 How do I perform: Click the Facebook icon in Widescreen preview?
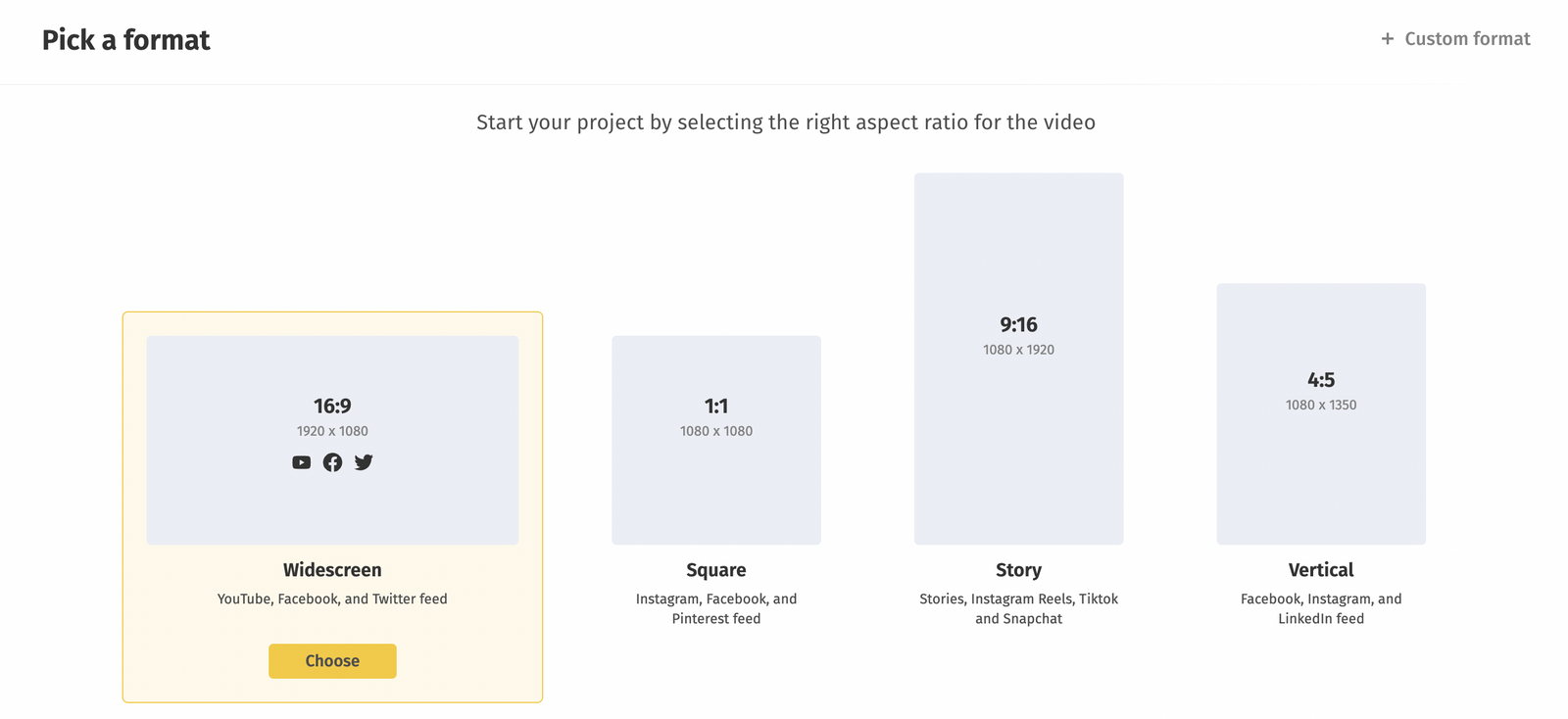coord(333,462)
